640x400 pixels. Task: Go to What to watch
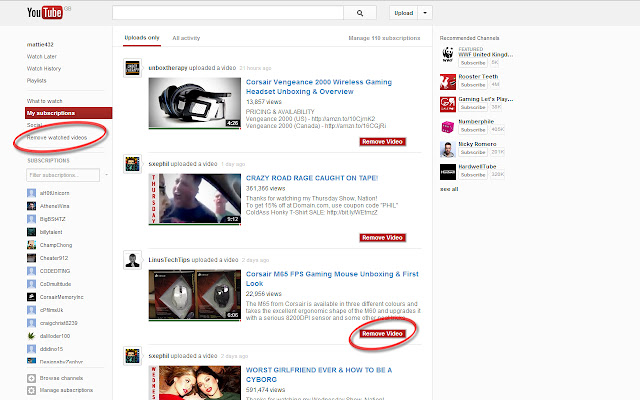(x=44, y=101)
